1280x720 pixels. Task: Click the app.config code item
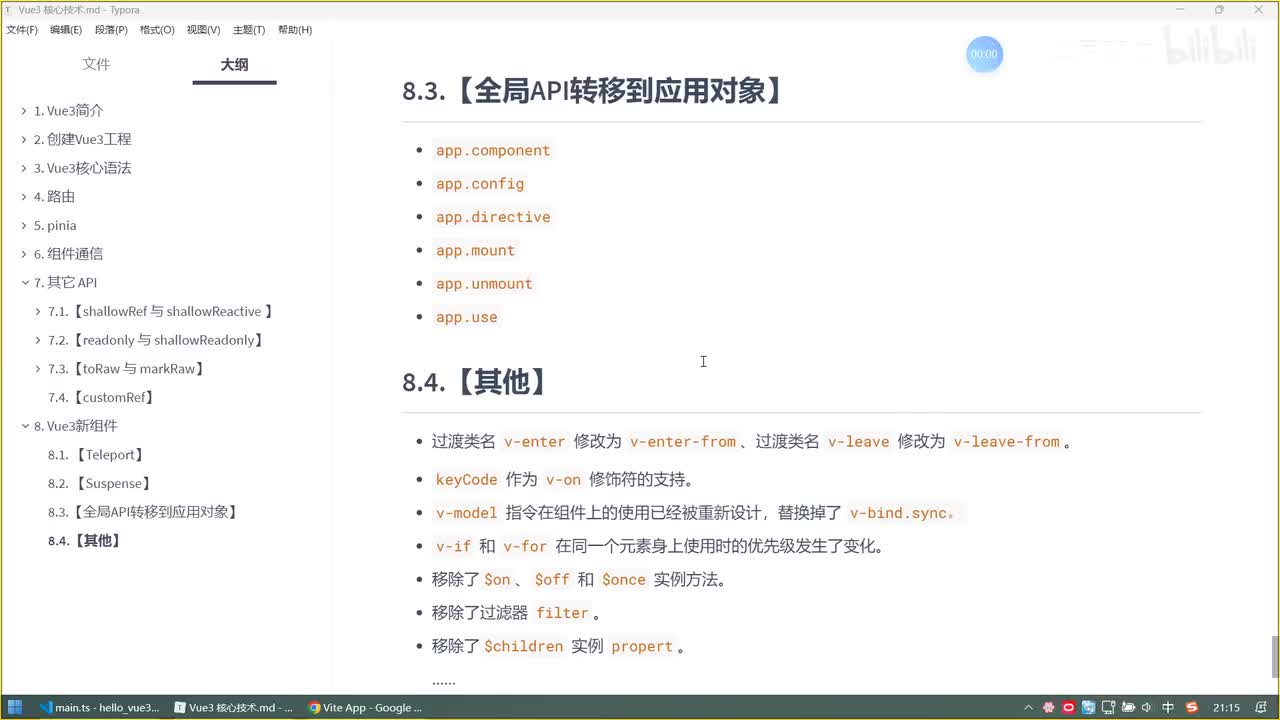(480, 184)
